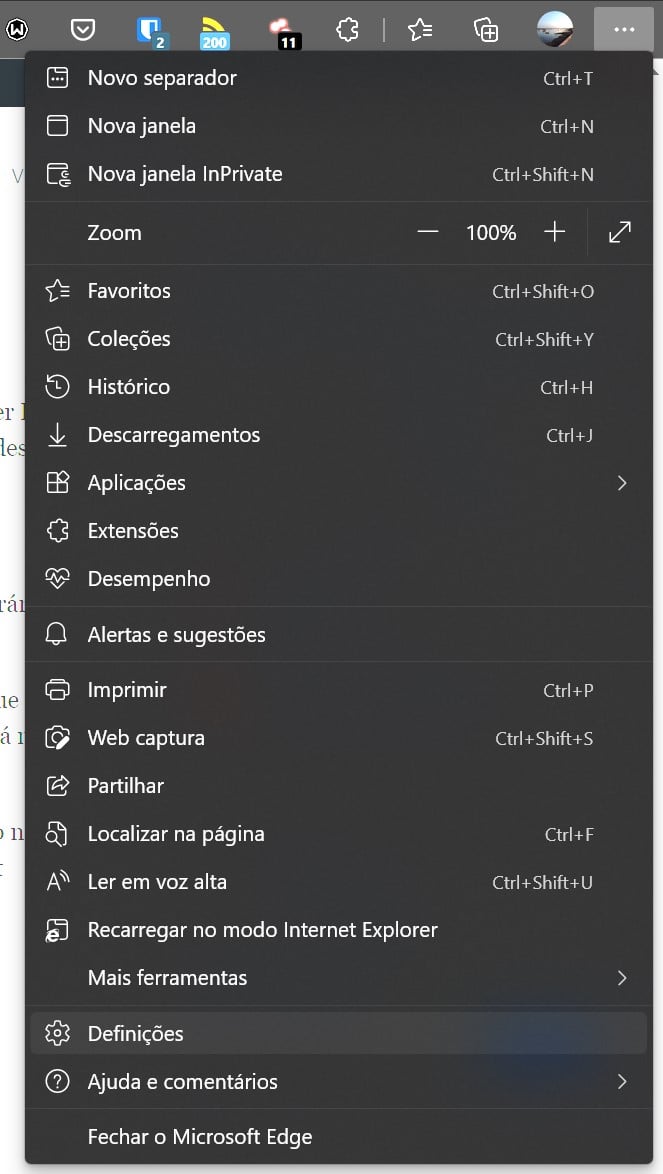Decrease zoom with the minus button
This screenshot has width=663, height=1174.
click(x=428, y=232)
